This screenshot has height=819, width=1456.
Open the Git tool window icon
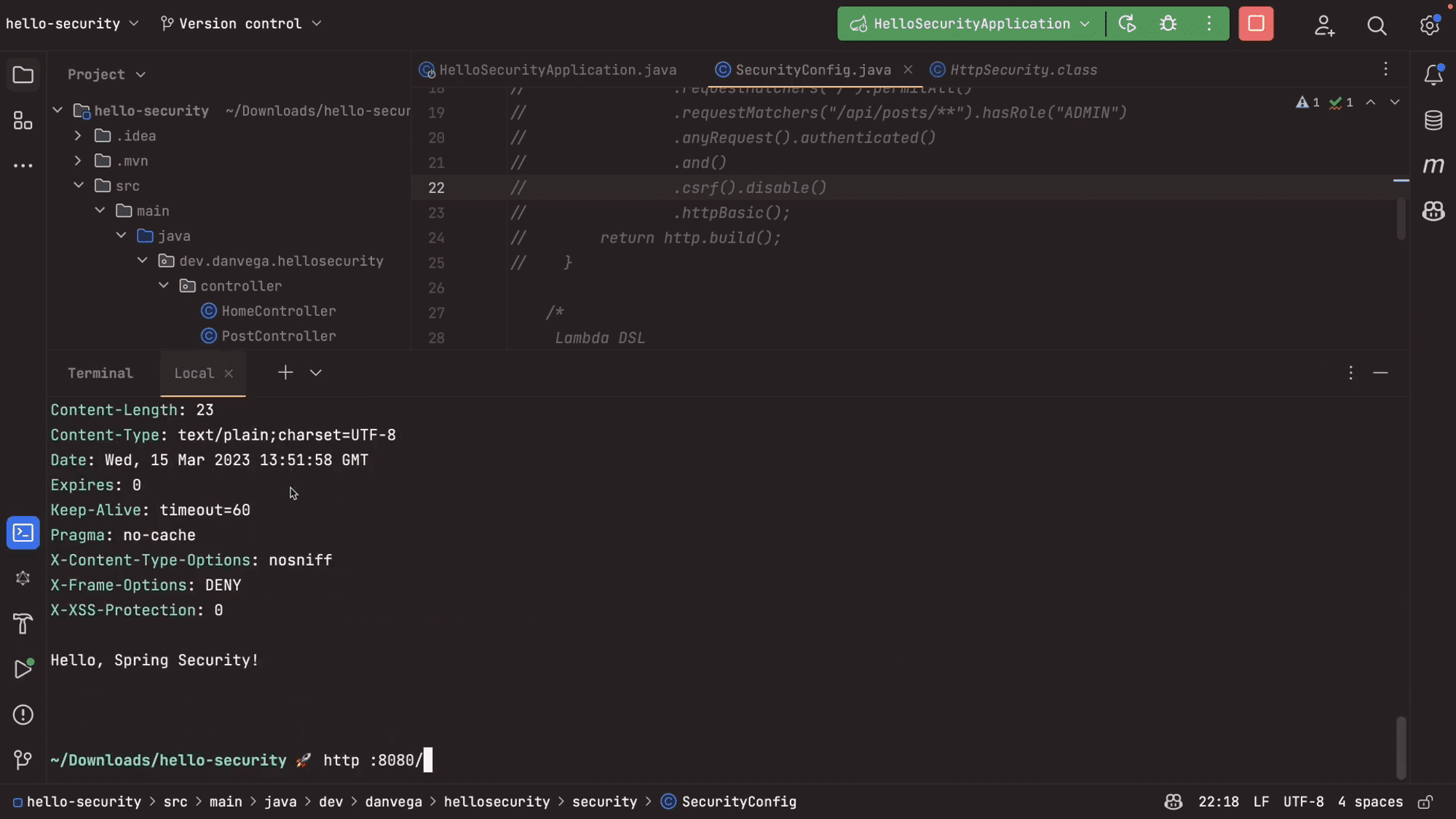click(x=23, y=760)
